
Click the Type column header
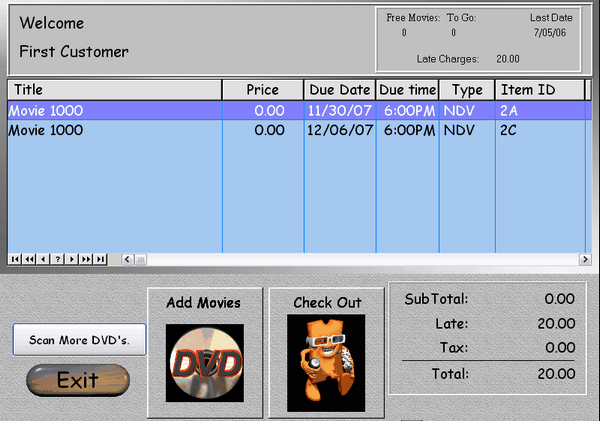(x=467, y=90)
